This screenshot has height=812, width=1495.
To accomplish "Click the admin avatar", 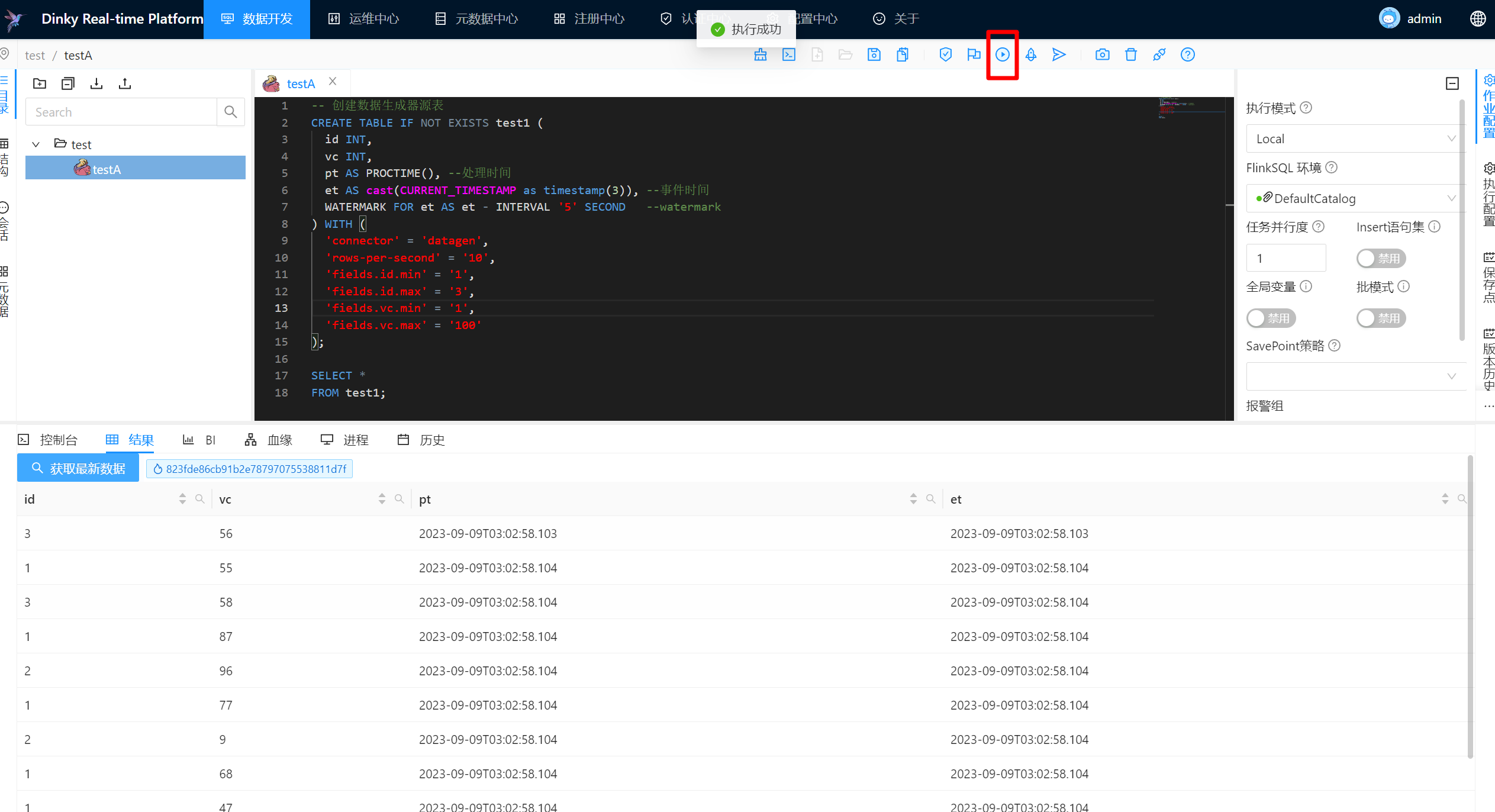I will 1389,18.
